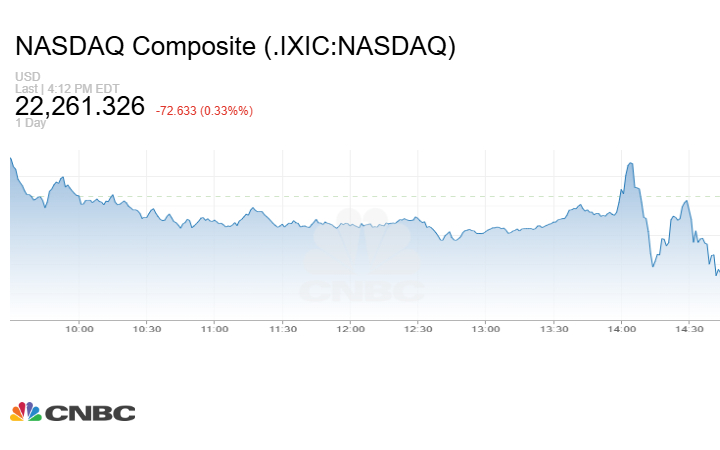
Task: Click the 10:00 time axis label
Action: tap(79, 328)
